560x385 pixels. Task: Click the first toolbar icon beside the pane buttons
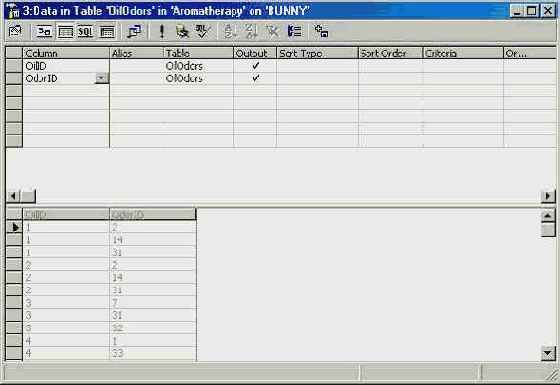(x=15, y=31)
